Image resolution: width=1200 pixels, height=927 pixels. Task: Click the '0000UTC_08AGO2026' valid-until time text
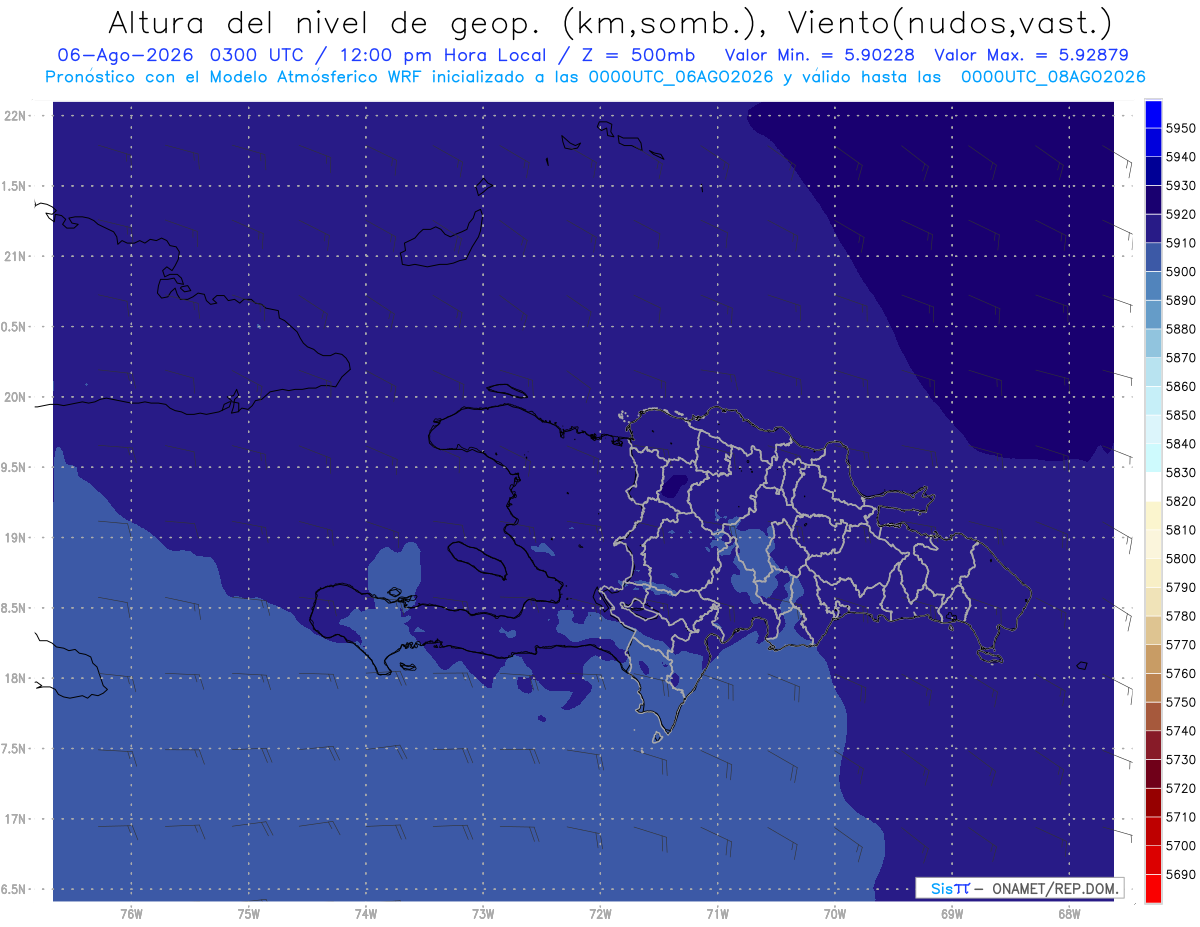(x=1053, y=77)
